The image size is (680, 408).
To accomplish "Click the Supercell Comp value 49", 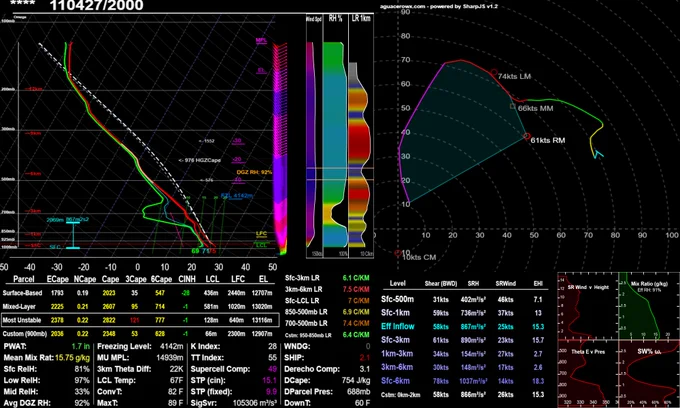I will click(x=272, y=369).
